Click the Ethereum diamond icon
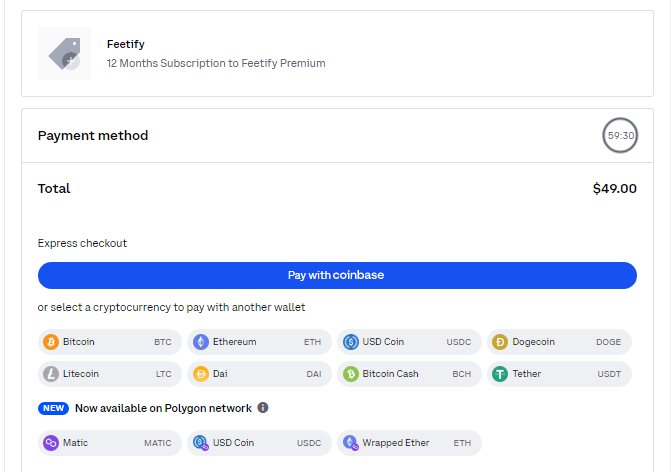The height and width of the screenshot is (472, 671). [x=201, y=342]
